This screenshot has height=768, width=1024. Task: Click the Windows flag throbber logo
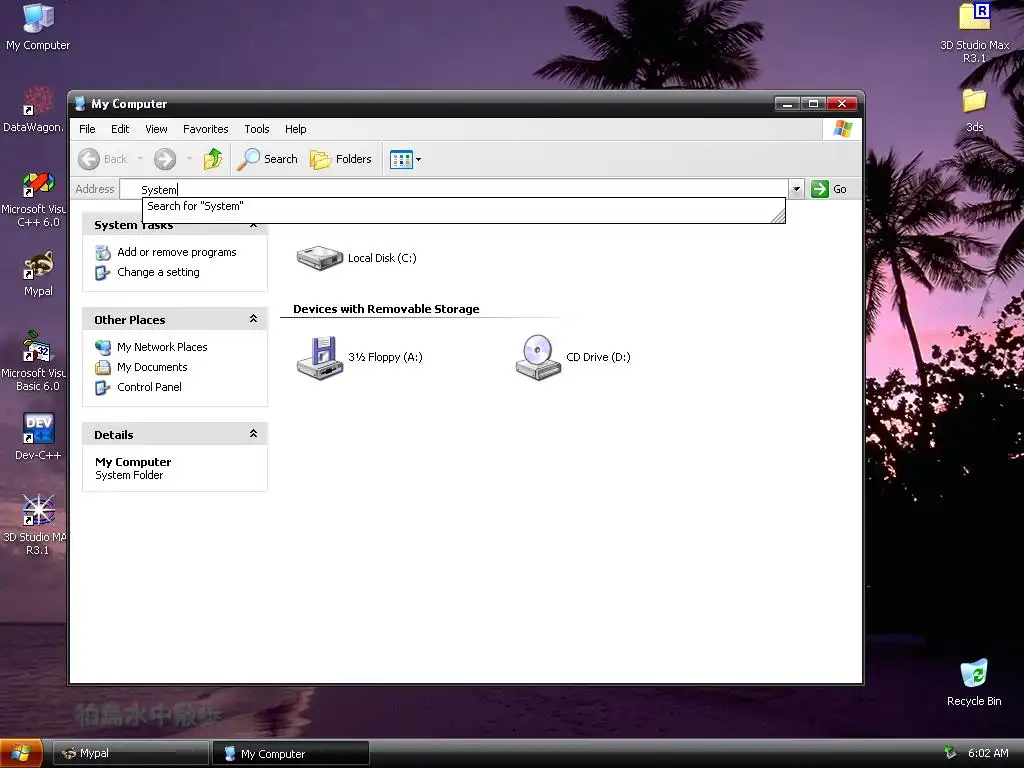click(842, 129)
